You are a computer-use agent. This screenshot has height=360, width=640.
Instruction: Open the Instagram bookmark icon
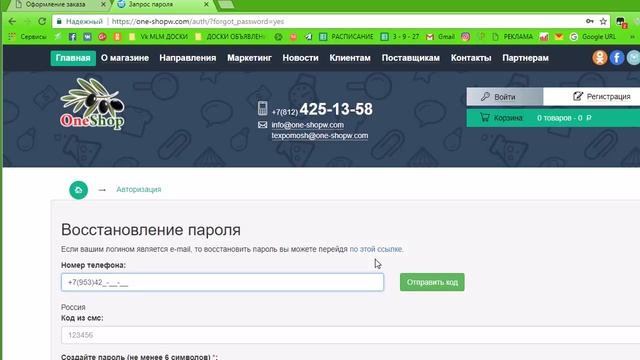tap(465, 37)
